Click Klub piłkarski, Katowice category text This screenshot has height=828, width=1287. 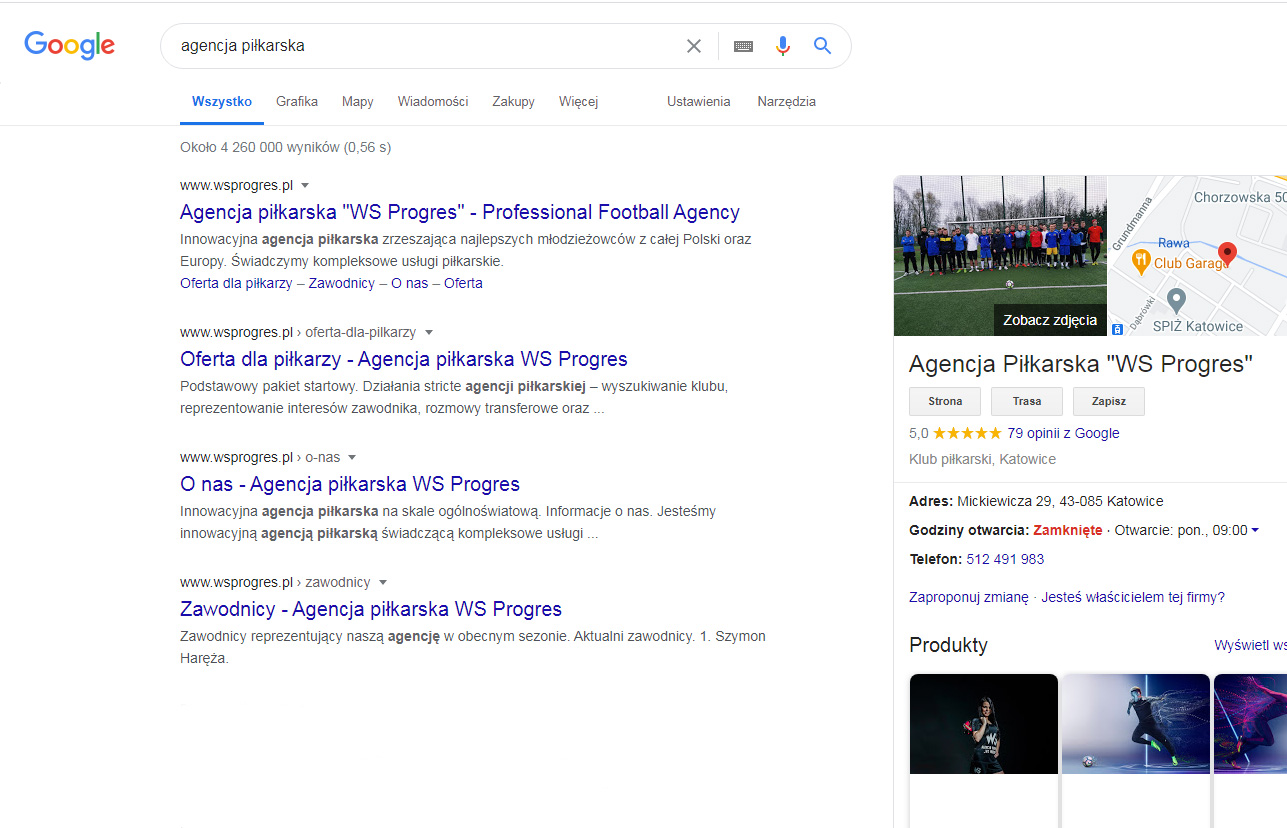point(982,459)
